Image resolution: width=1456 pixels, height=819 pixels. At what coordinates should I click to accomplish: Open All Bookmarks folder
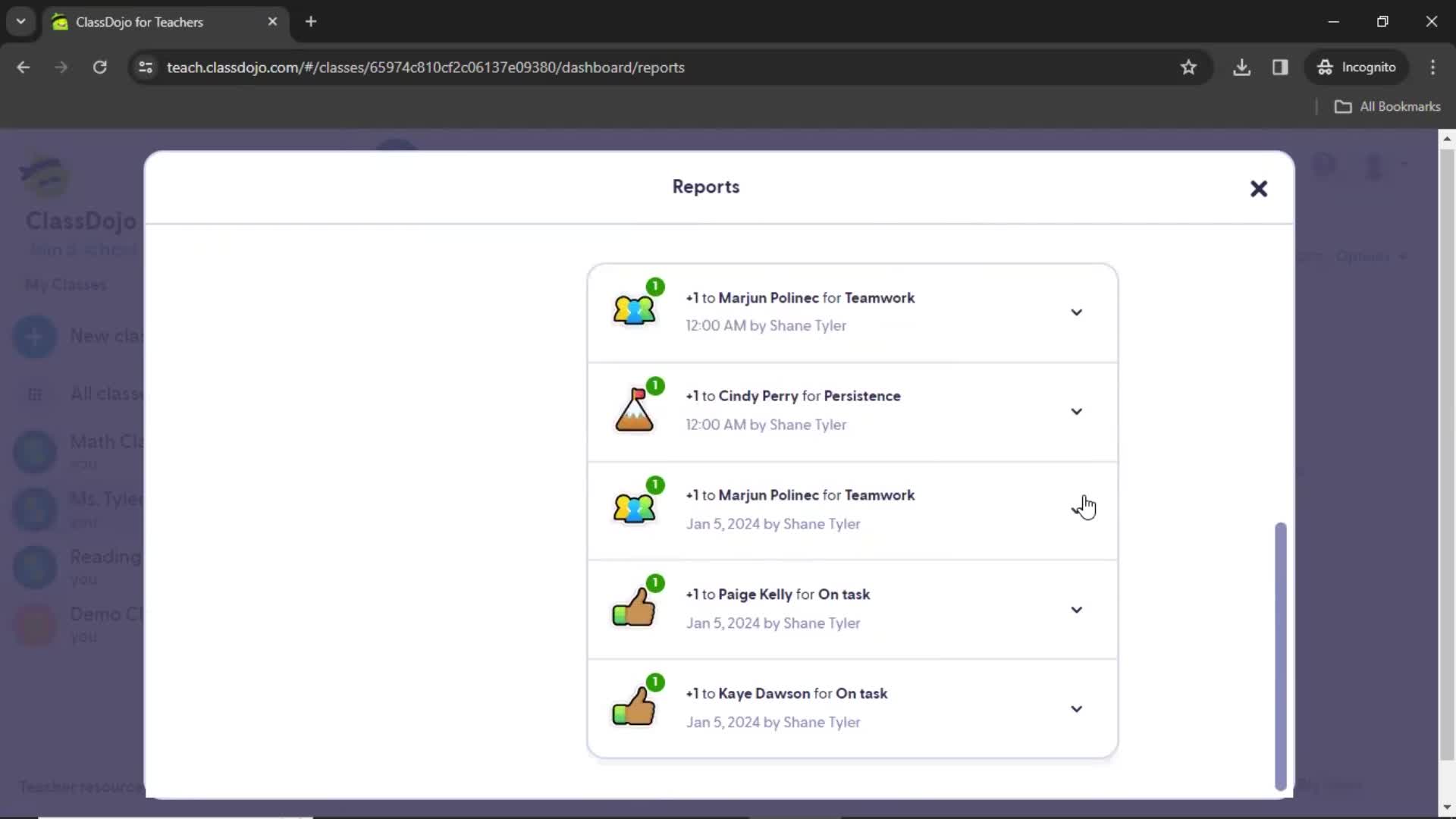tap(1387, 107)
